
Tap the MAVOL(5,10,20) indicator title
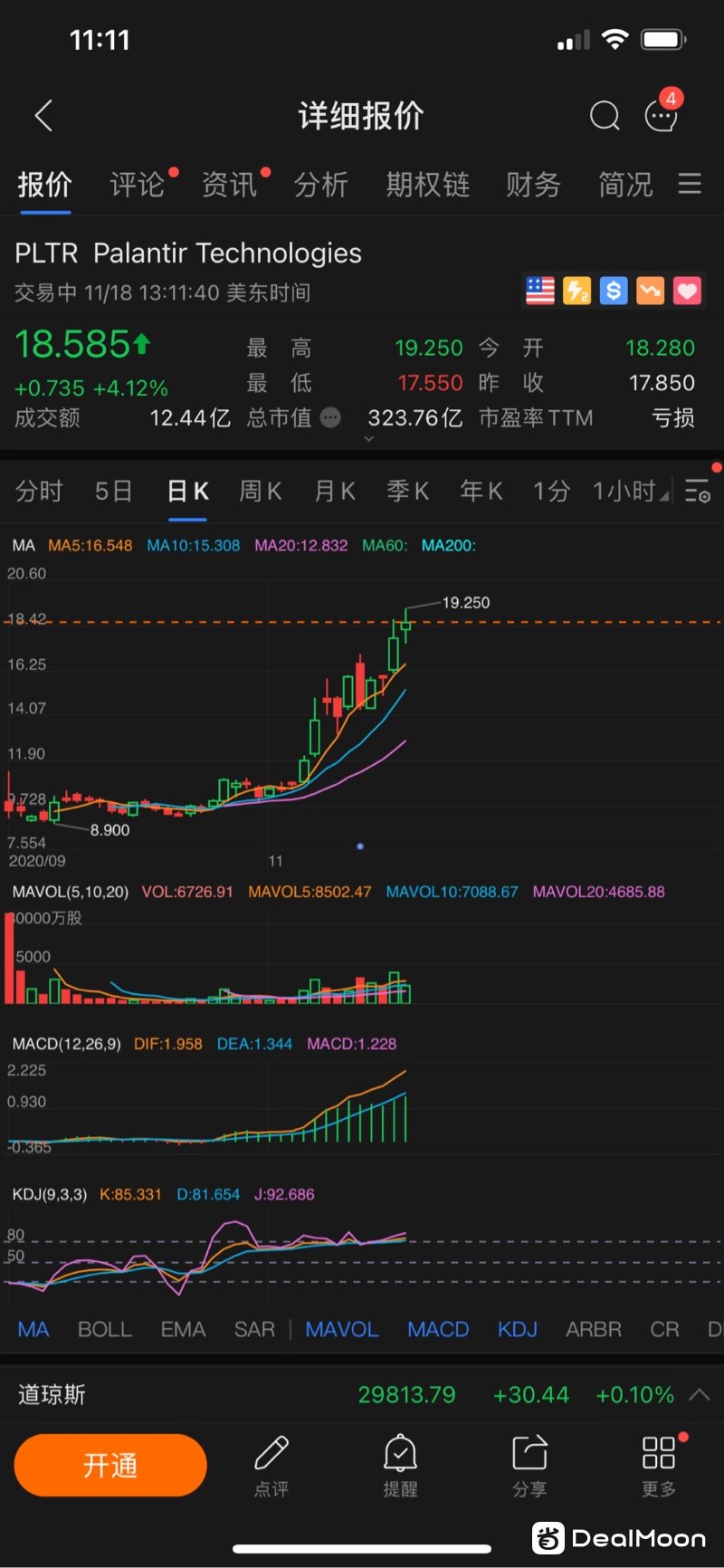point(71,892)
